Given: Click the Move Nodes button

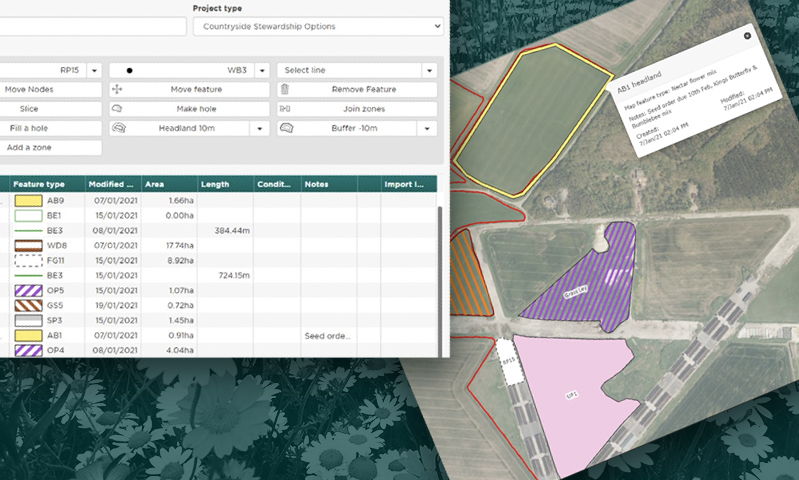Looking at the screenshot, I should [50, 90].
